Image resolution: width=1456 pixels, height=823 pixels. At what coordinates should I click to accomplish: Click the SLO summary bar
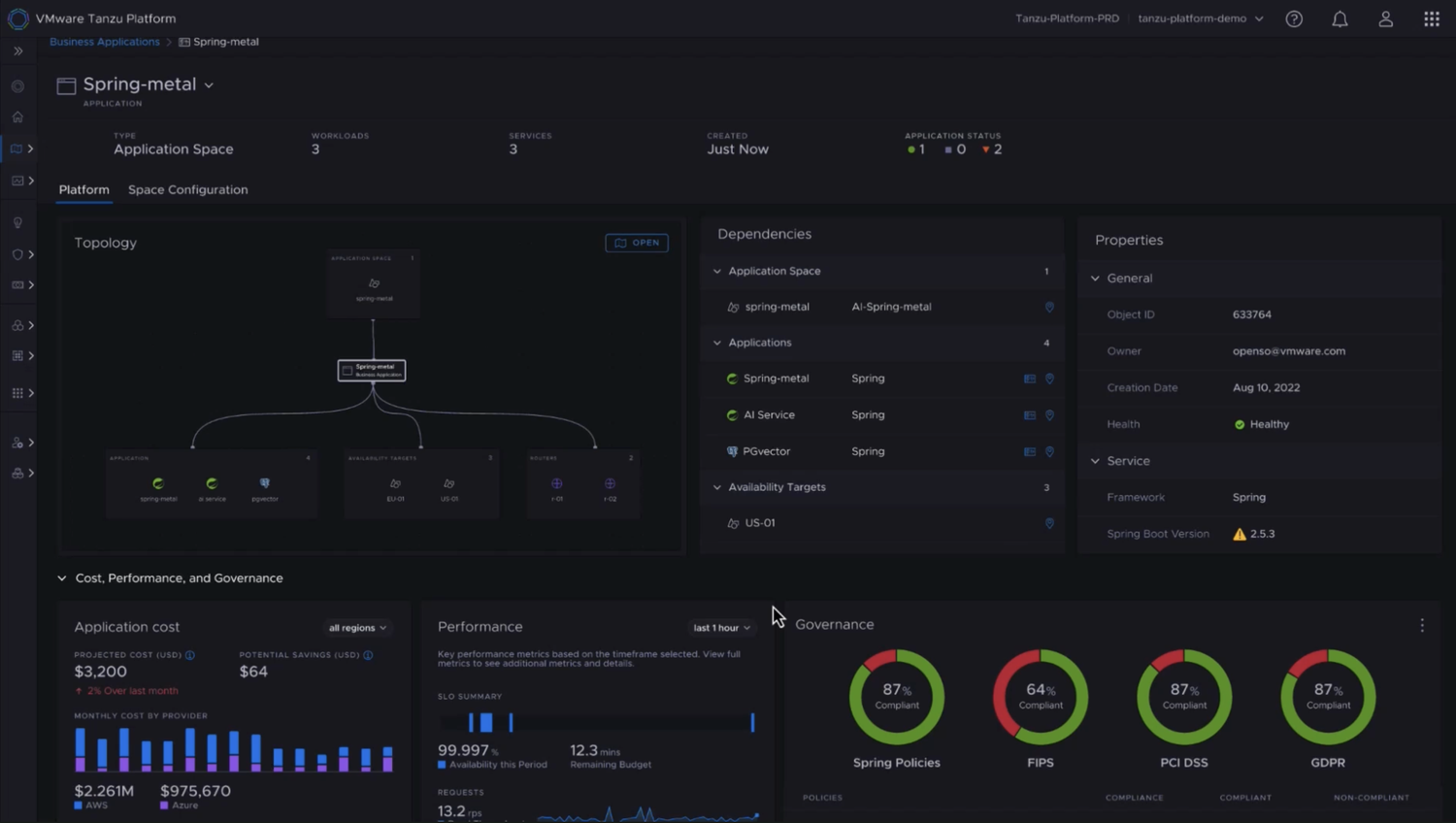pyautogui.click(x=597, y=722)
